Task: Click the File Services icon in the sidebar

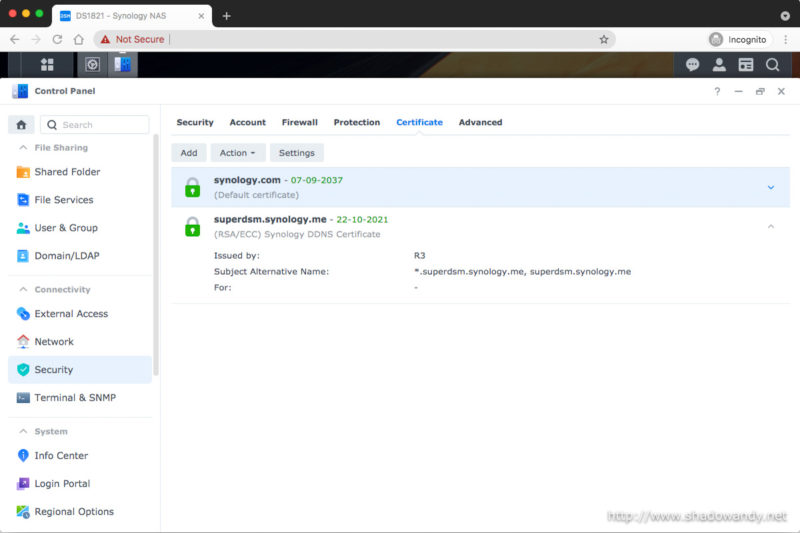Action: tap(23, 200)
